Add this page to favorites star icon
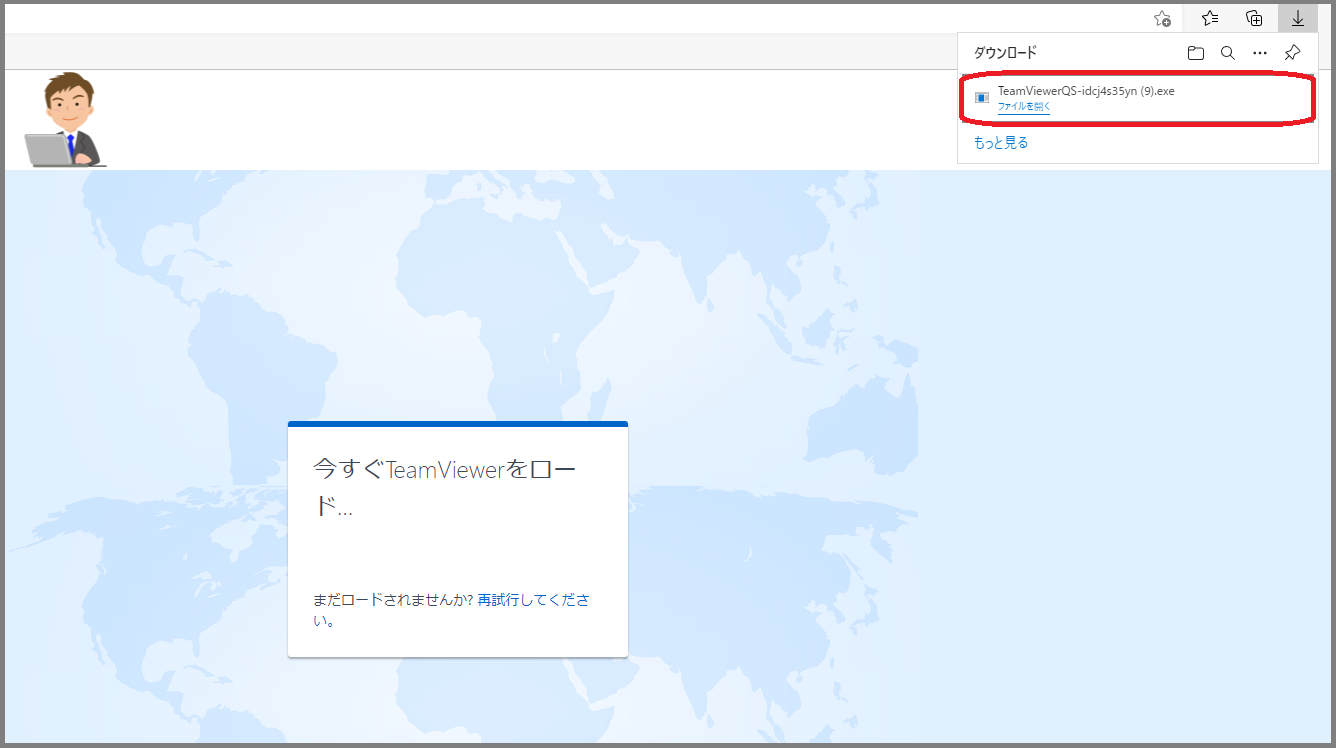The height and width of the screenshot is (748, 1336). coord(1162,18)
